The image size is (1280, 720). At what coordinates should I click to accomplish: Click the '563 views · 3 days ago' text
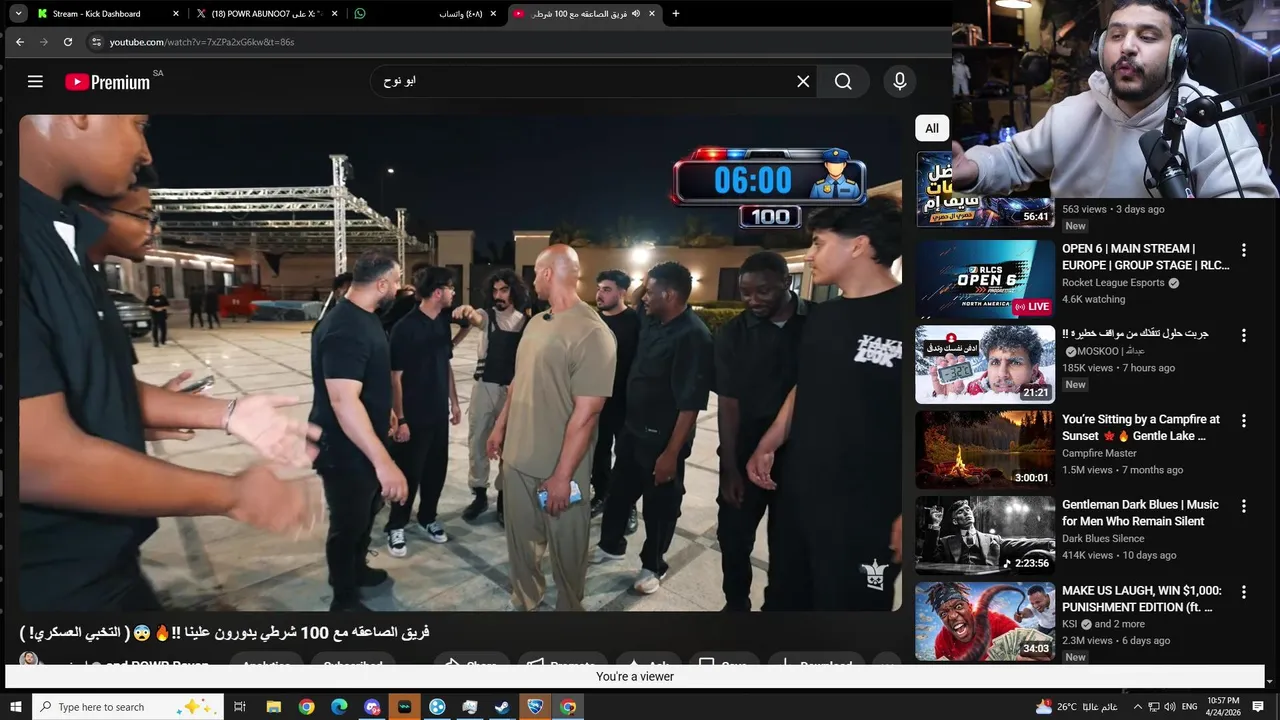1113,210
